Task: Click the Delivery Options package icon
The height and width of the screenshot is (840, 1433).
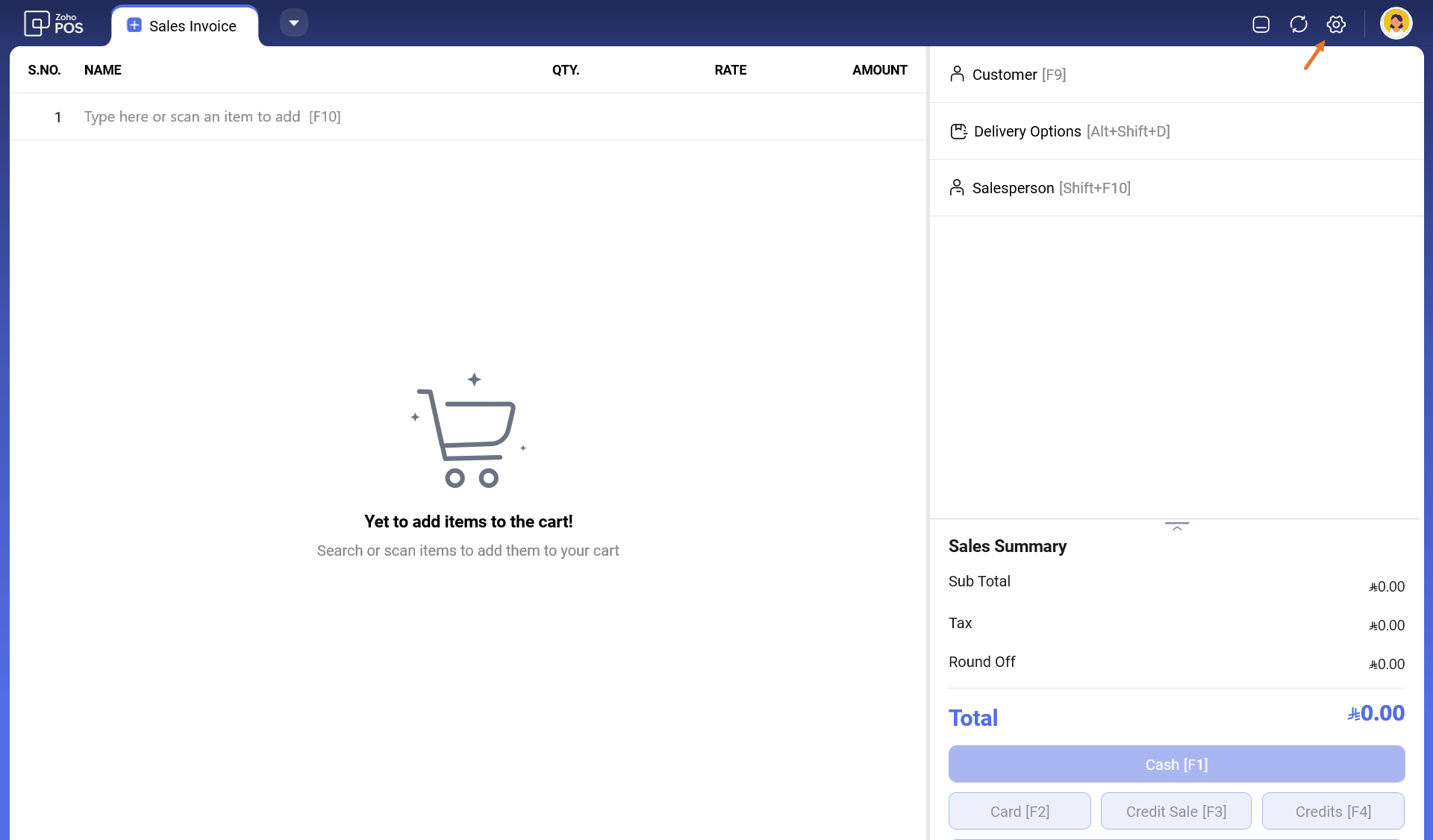Action: [x=958, y=131]
